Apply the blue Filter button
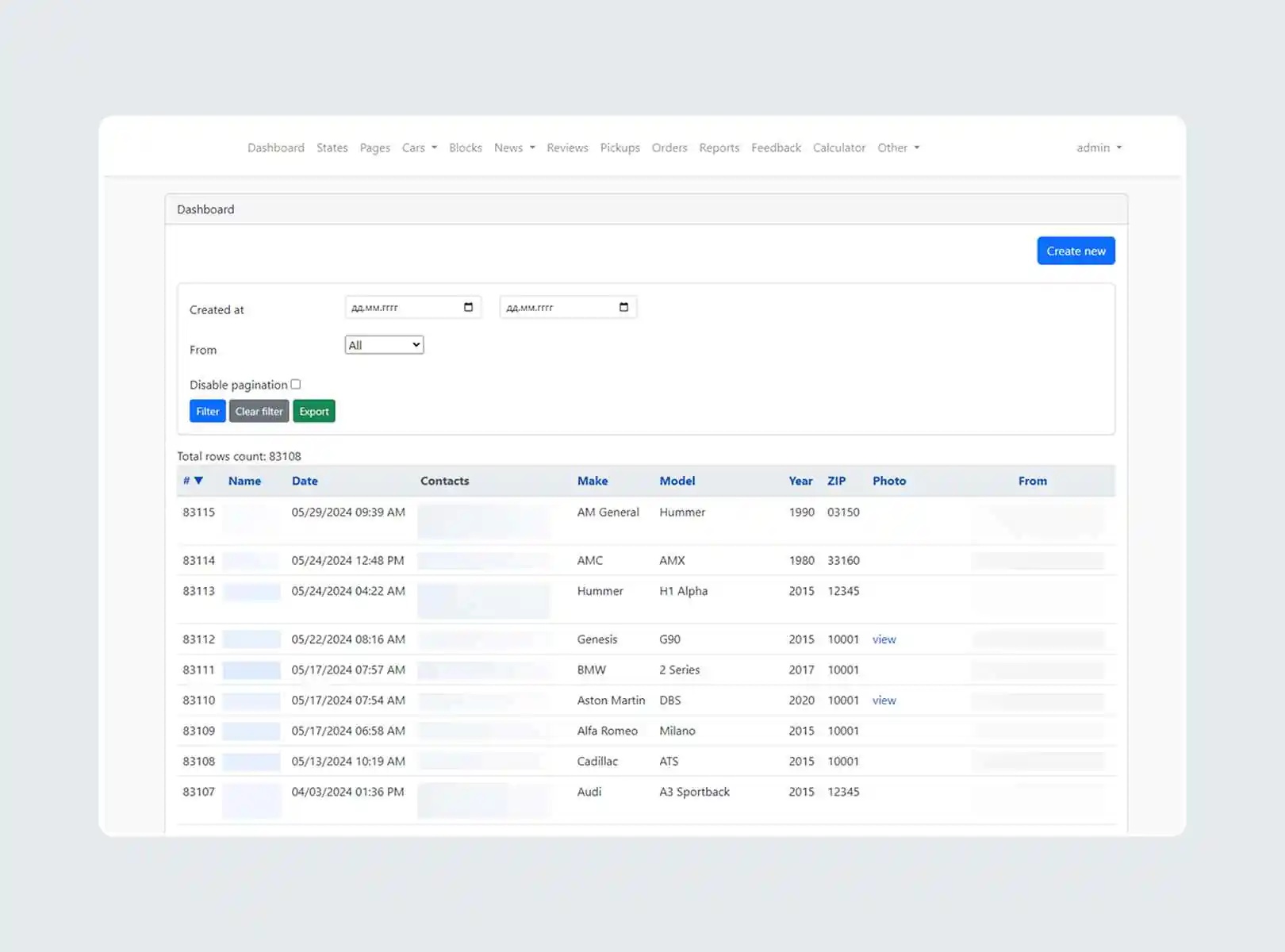Viewport: 1285px width, 952px height. tap(207, 411)
